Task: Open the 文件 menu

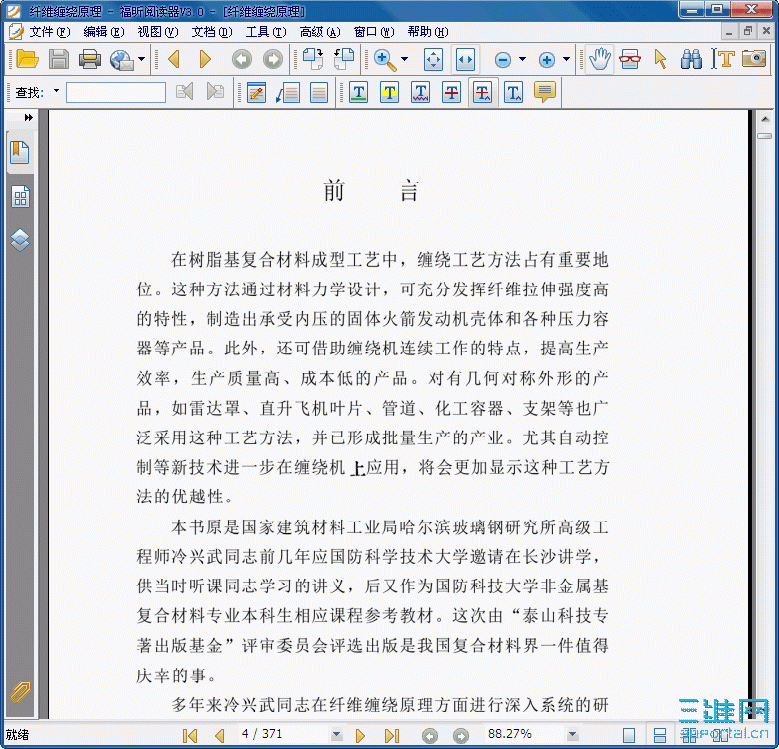Action: click(x=50, y=32)
